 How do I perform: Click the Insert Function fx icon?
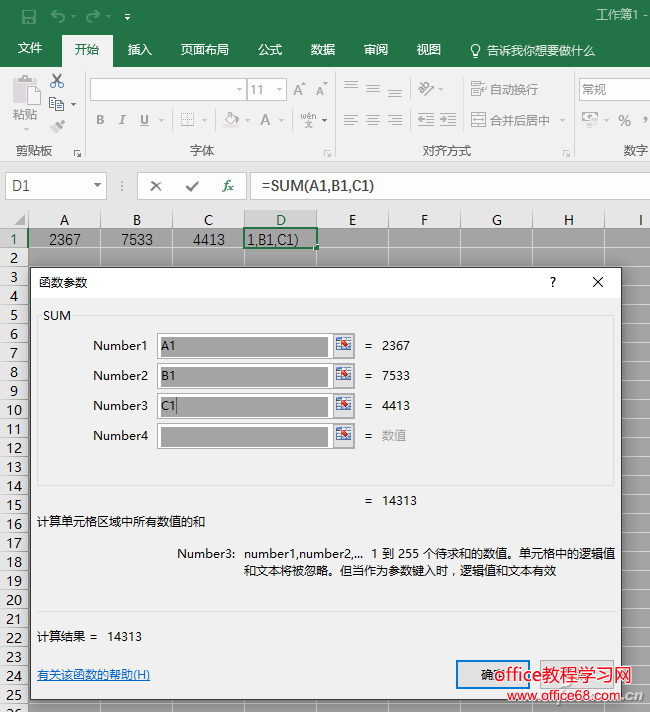point(228,186)
